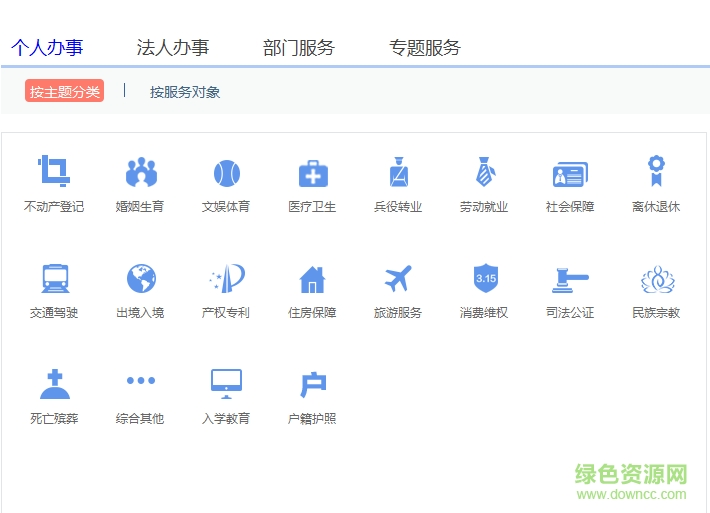Click the 按服务对象 filter link
The width and height of the screenshot is (710, 513).
pyautogui.click(x=185, y=92)
